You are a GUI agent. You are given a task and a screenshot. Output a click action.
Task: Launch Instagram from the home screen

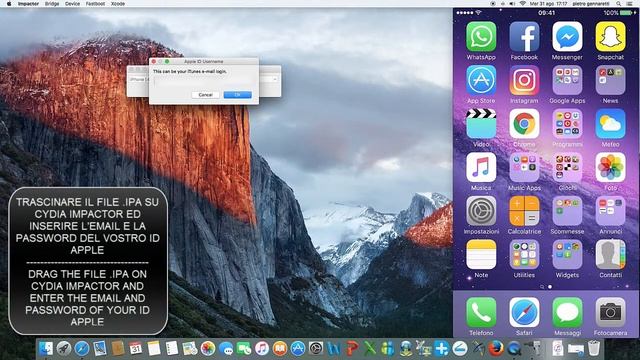pos(524,80)
